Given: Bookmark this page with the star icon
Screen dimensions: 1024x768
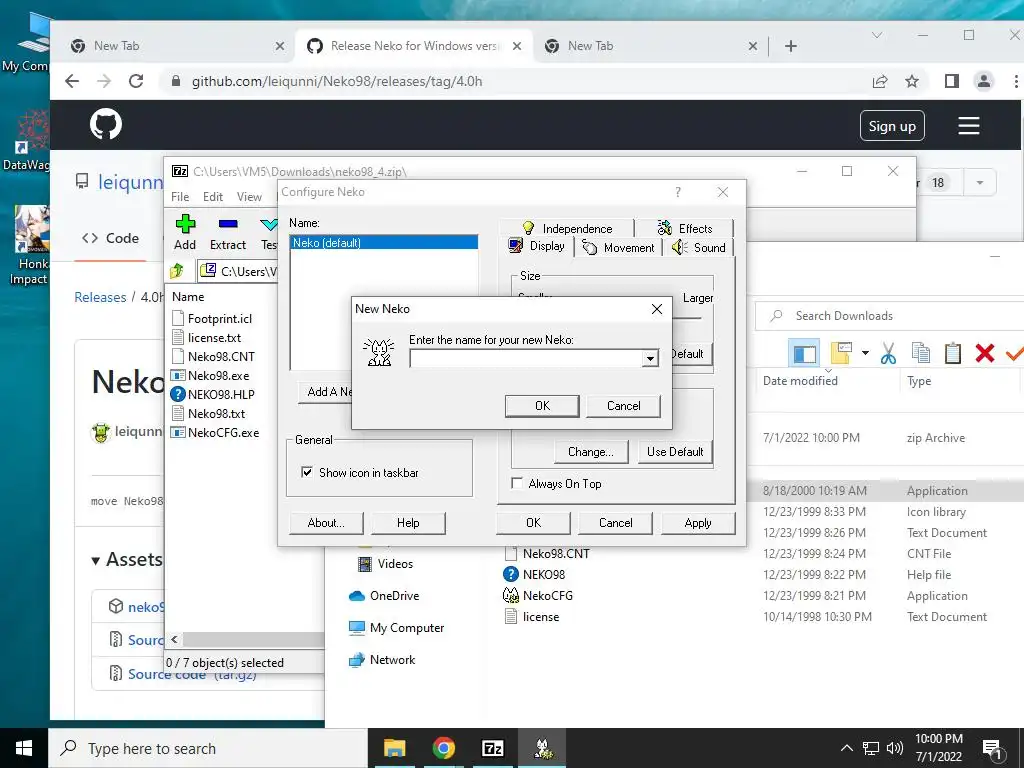Looking at the screenshot, I should 912,81.
